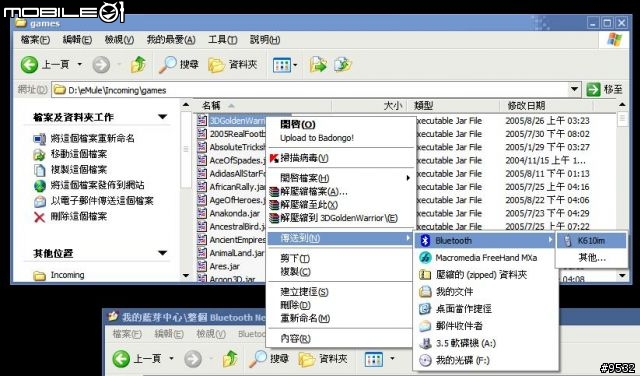
Task: Click copy this file task link
Action: pos(79,170)
